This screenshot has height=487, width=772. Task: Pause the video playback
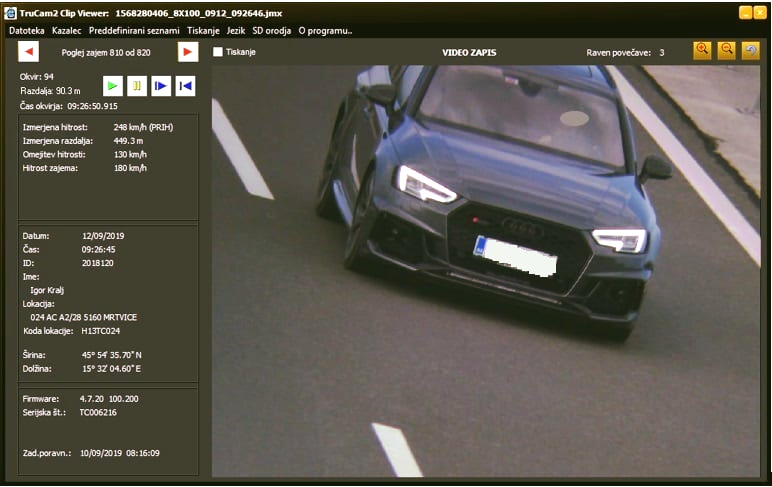click(x=136, y=86)
